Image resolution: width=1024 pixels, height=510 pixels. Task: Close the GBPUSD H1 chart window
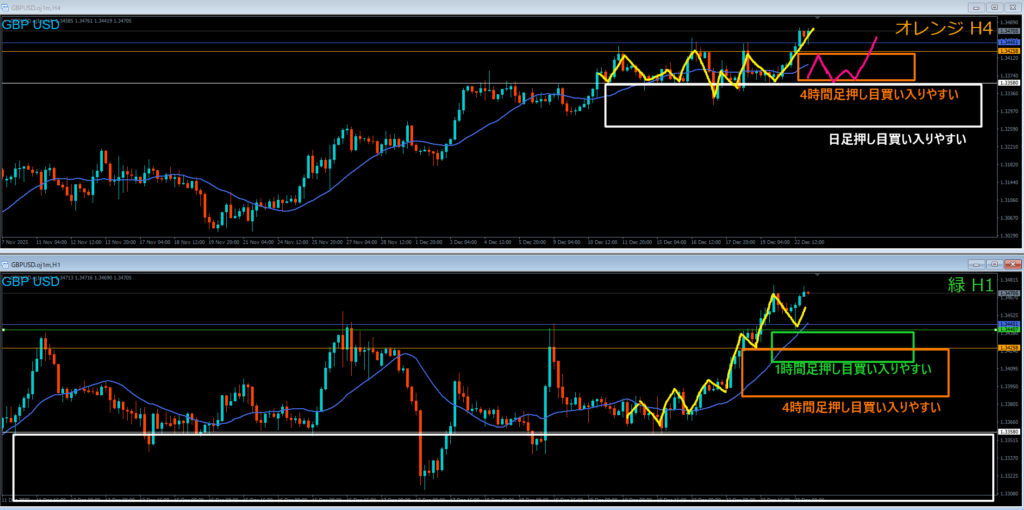(x=1012, y=264)
